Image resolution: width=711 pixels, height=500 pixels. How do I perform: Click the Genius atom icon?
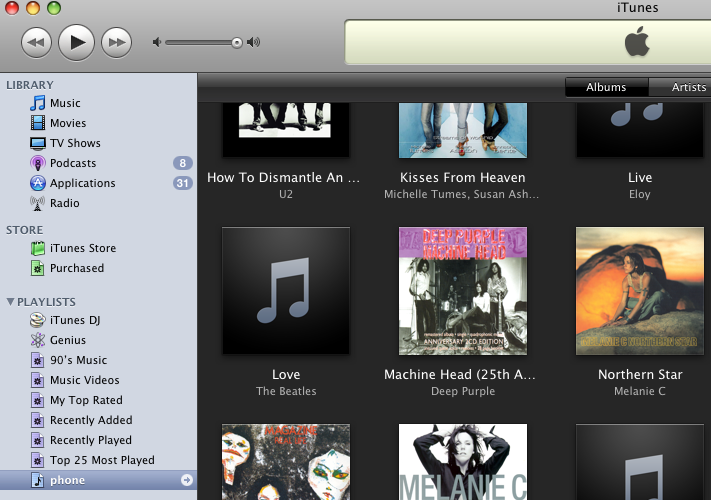[x=38, y=340]
